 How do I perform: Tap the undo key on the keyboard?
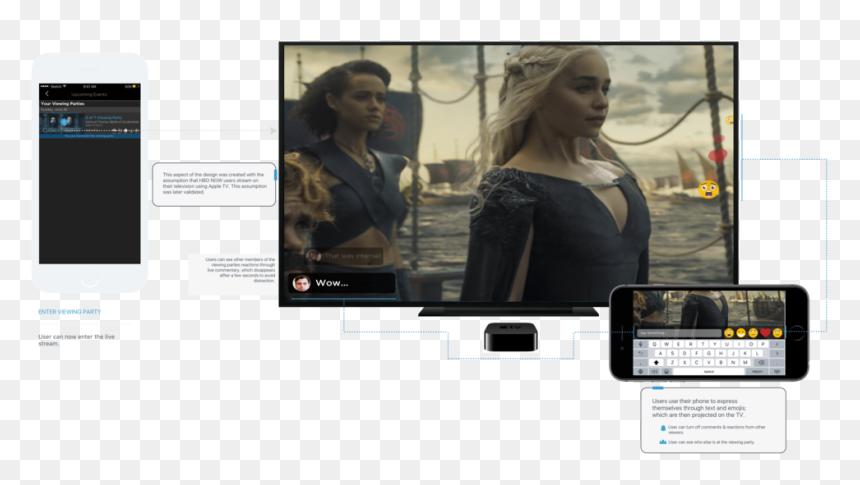click(x=641, y=353)
